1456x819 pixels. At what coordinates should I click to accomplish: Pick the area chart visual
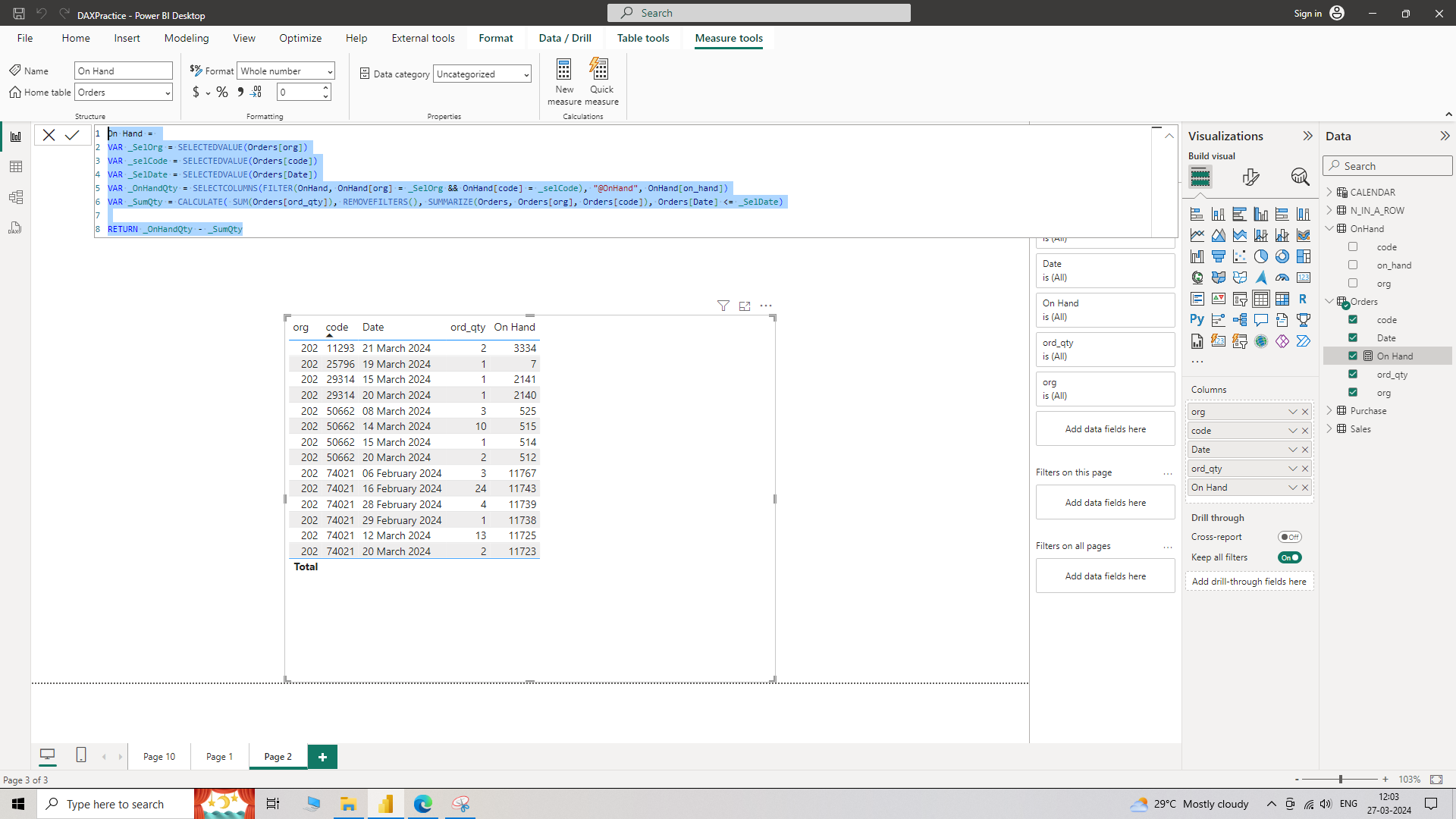coord(1218,235)
